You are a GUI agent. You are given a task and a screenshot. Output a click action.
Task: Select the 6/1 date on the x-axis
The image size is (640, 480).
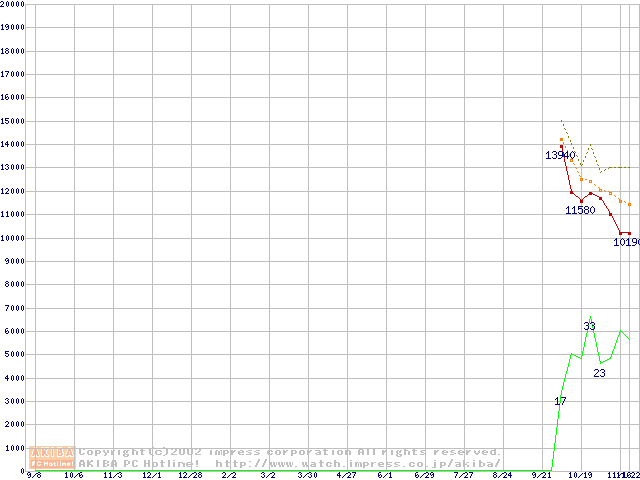(x=385, y=476)
